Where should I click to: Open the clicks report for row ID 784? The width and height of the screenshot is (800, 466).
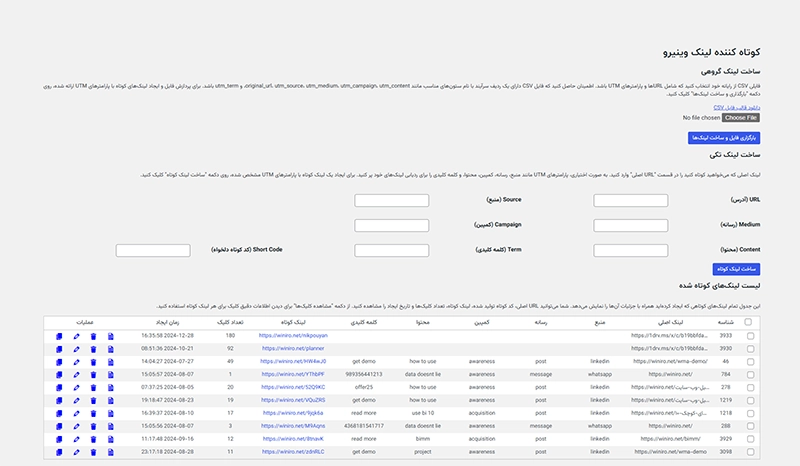(x=111, y=375)
